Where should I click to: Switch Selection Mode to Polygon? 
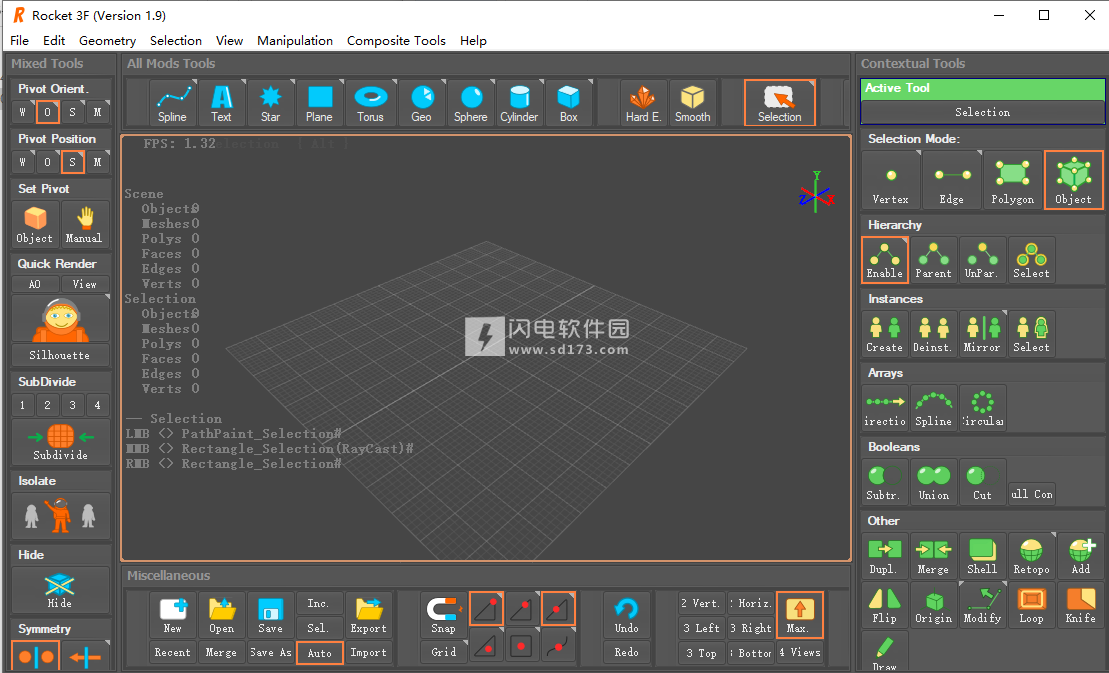[x=1012, y=180]
